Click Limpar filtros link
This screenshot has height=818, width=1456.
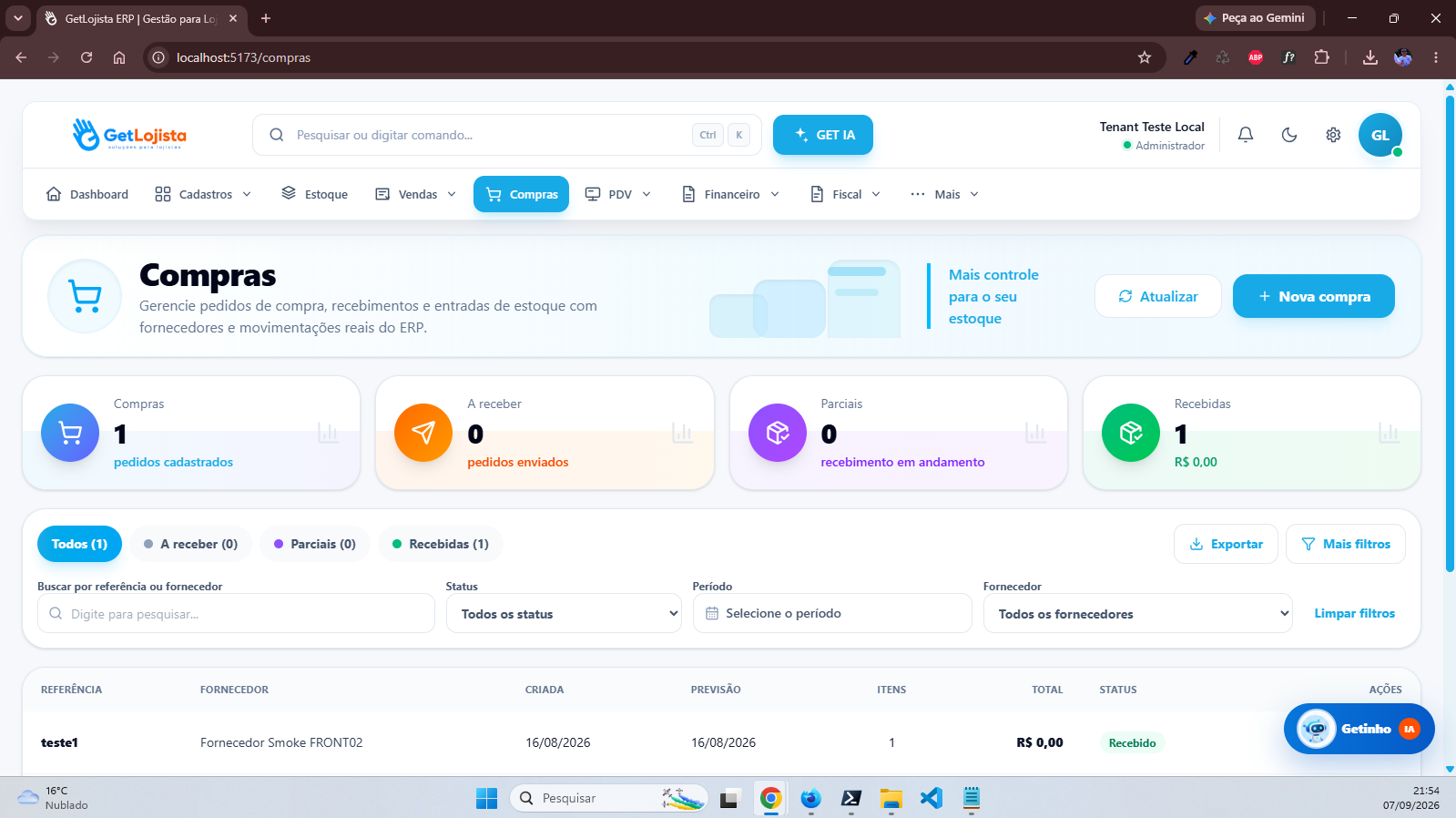[1354, 614]
